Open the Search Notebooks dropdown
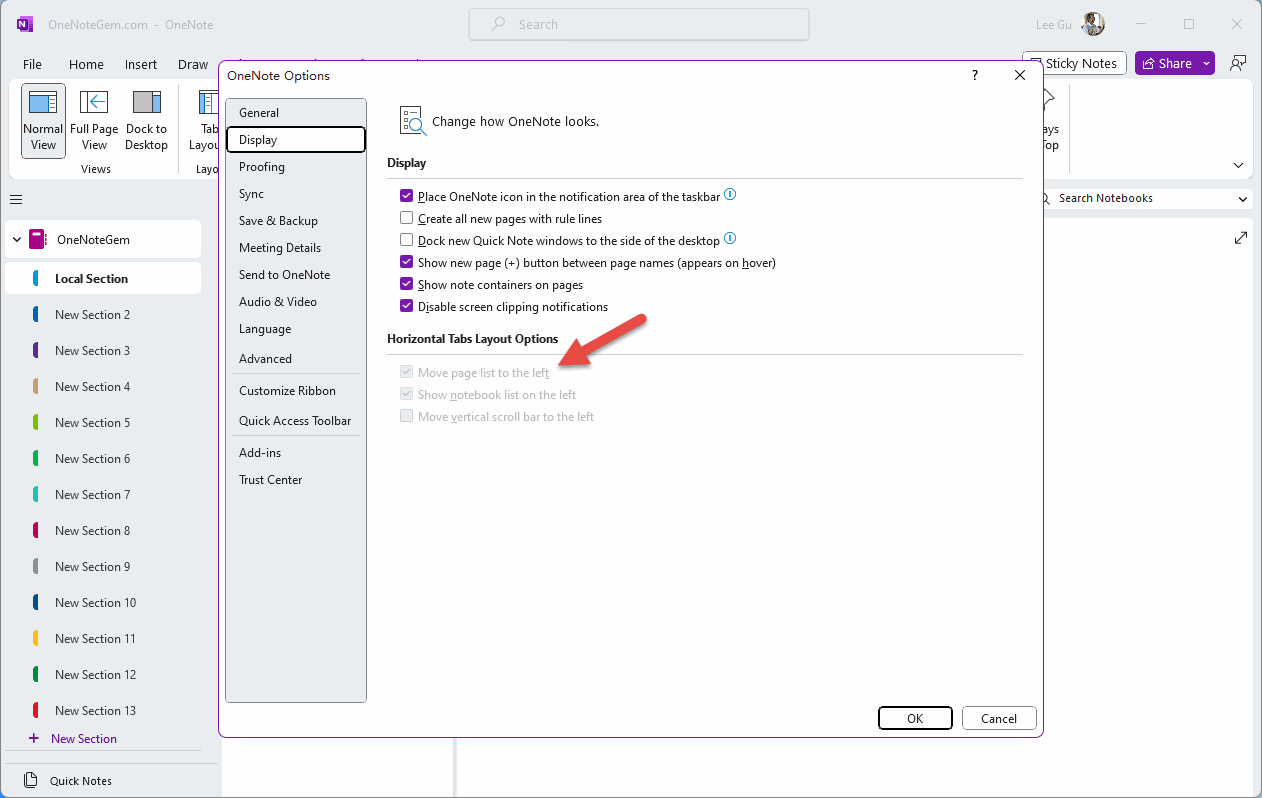Screen dimensions: 1262x798 pyautogui.click(x=1241, y=198)
